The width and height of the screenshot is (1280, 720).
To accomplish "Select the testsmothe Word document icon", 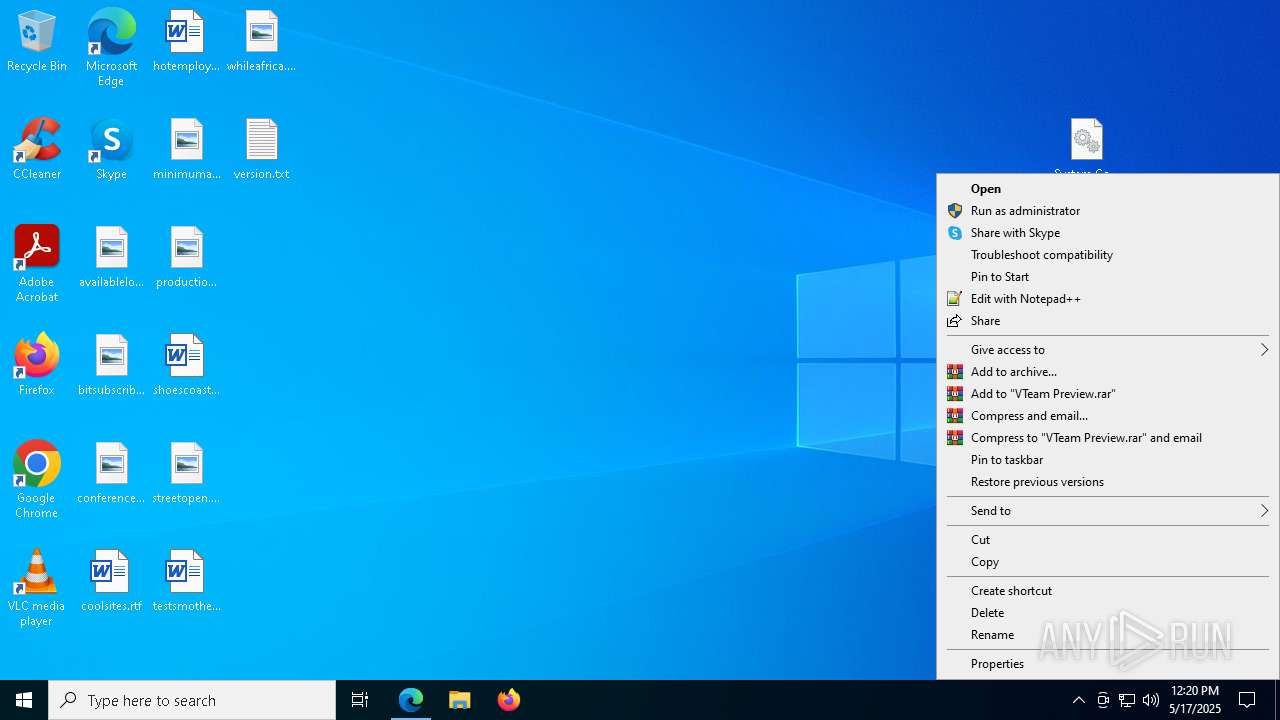I will tap(186, 581).
